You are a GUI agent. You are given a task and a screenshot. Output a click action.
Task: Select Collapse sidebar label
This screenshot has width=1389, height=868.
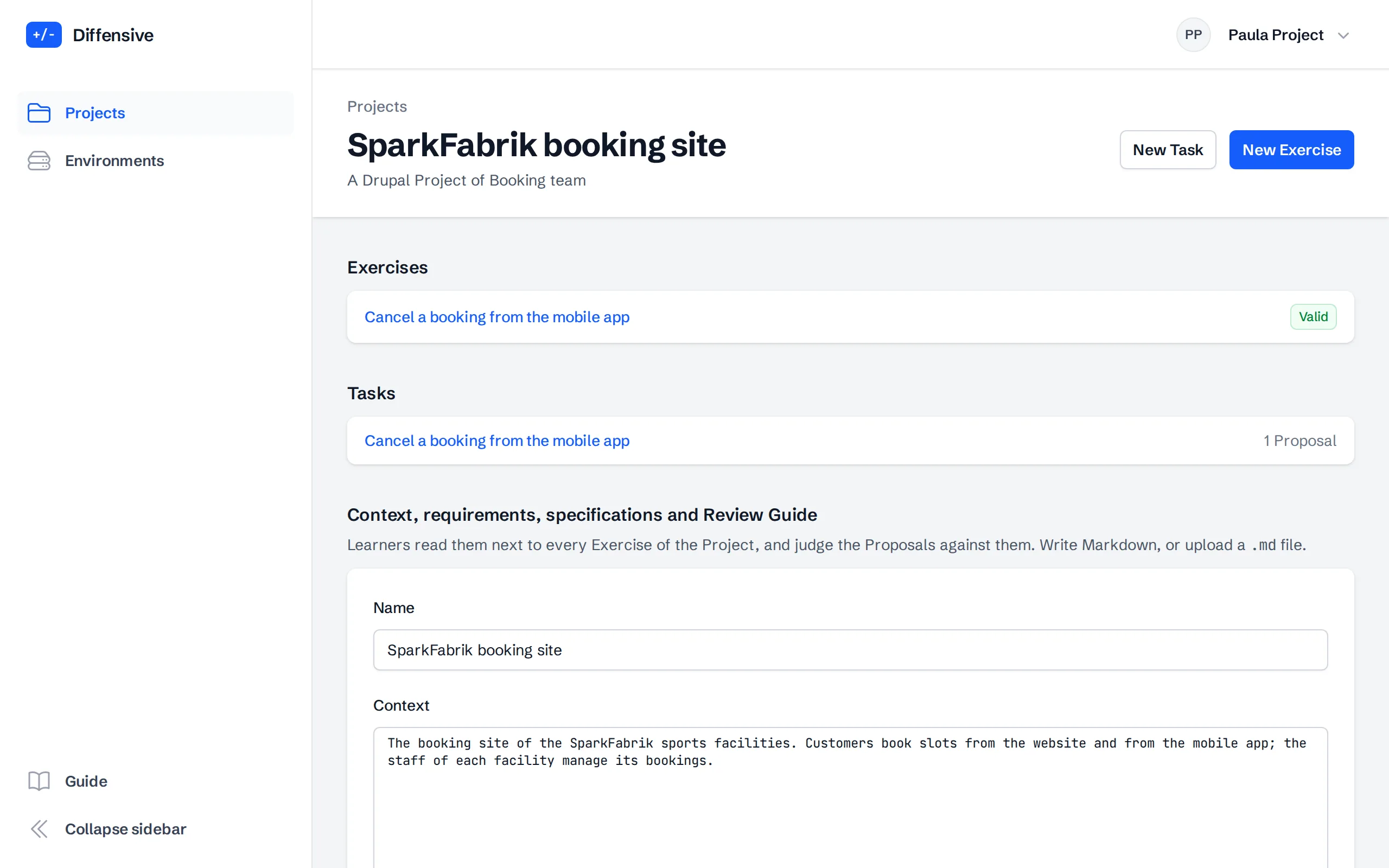click(x=126, y=829)
